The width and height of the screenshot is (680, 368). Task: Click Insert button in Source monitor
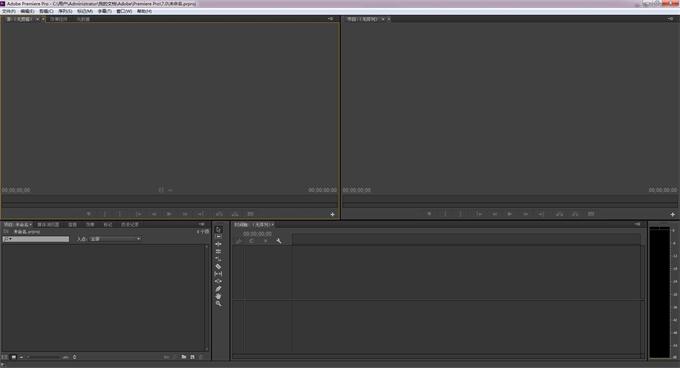coord(219,214)
